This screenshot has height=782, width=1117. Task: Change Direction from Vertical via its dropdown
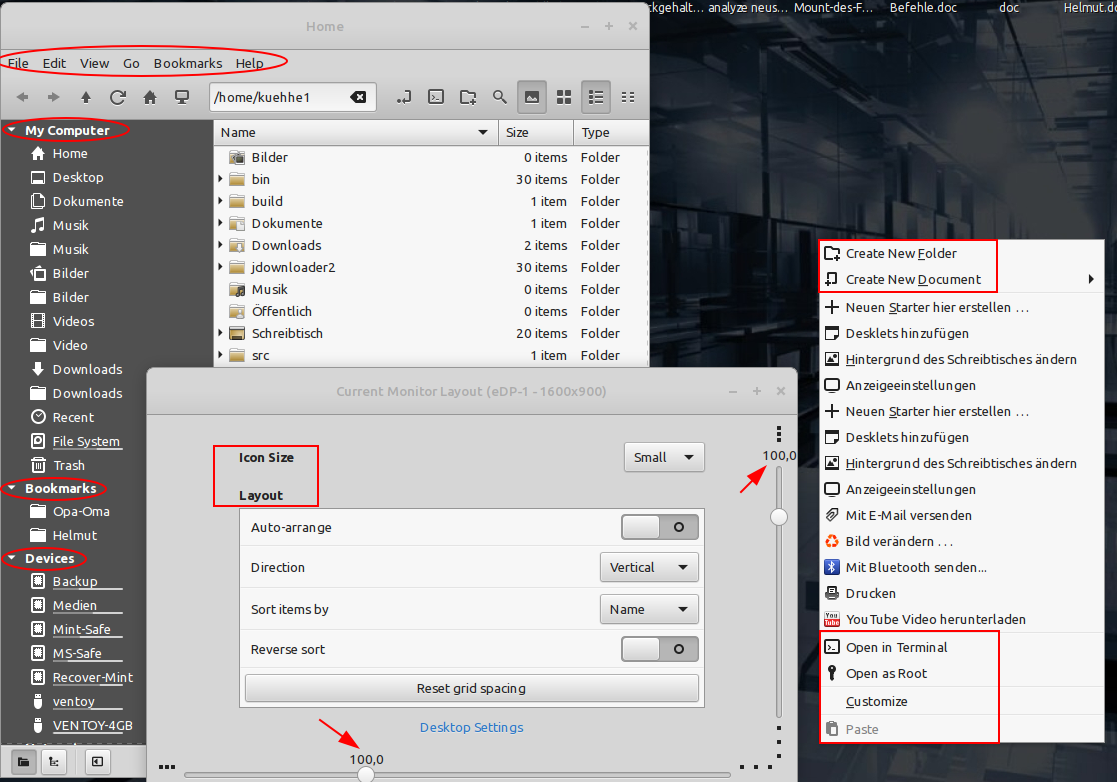649,567
